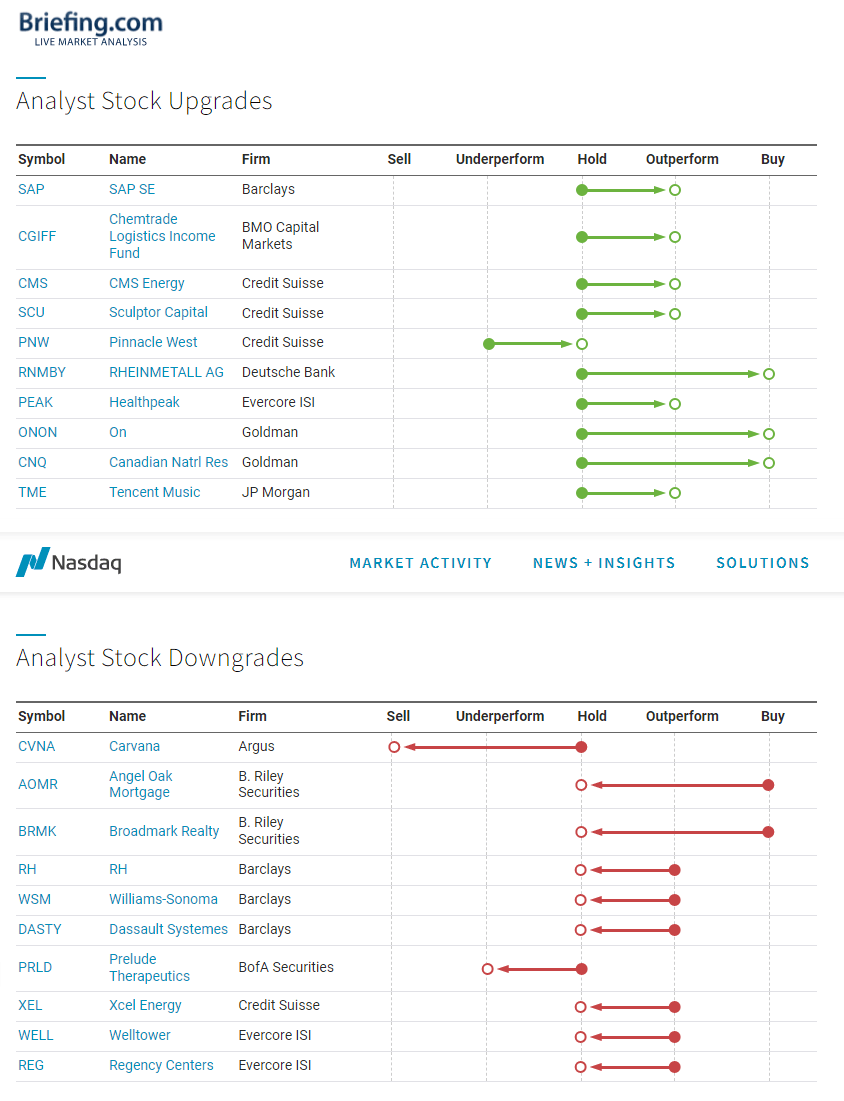844x1101 pixels.
Task: Click the RHEINMETALL AG Buy rating marker
Action: 769,374
